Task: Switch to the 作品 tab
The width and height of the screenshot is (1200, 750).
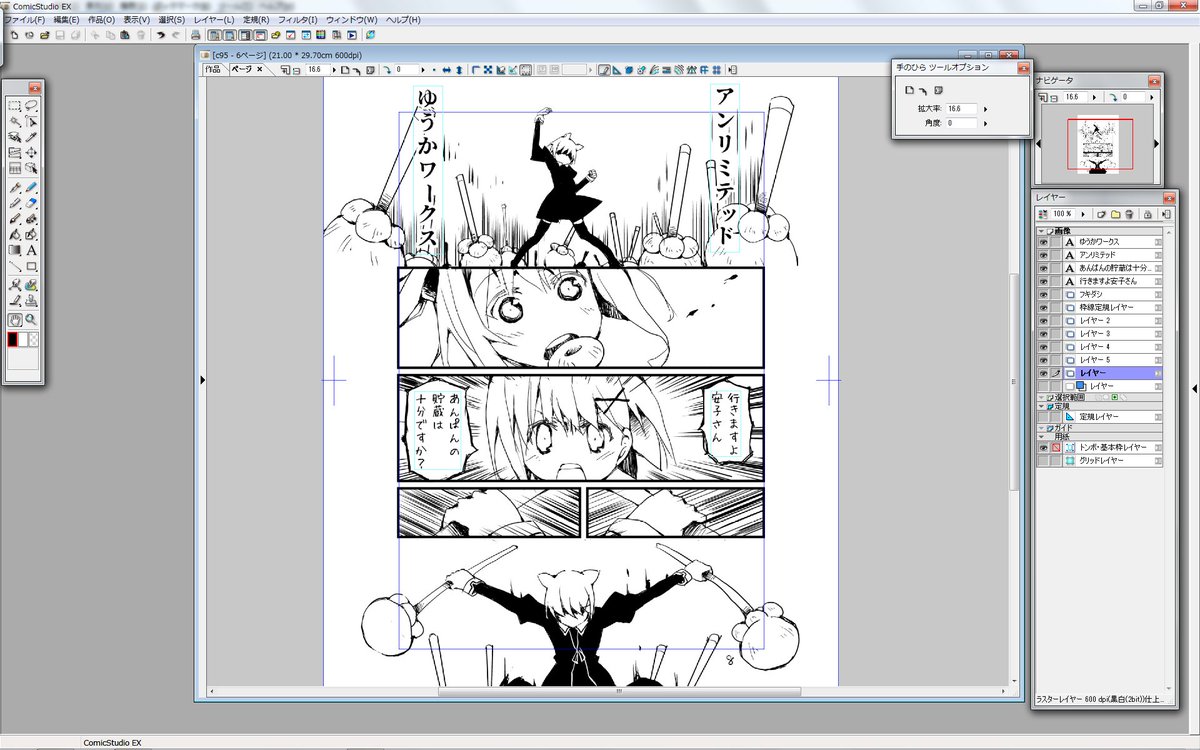Action: [213, 70]
